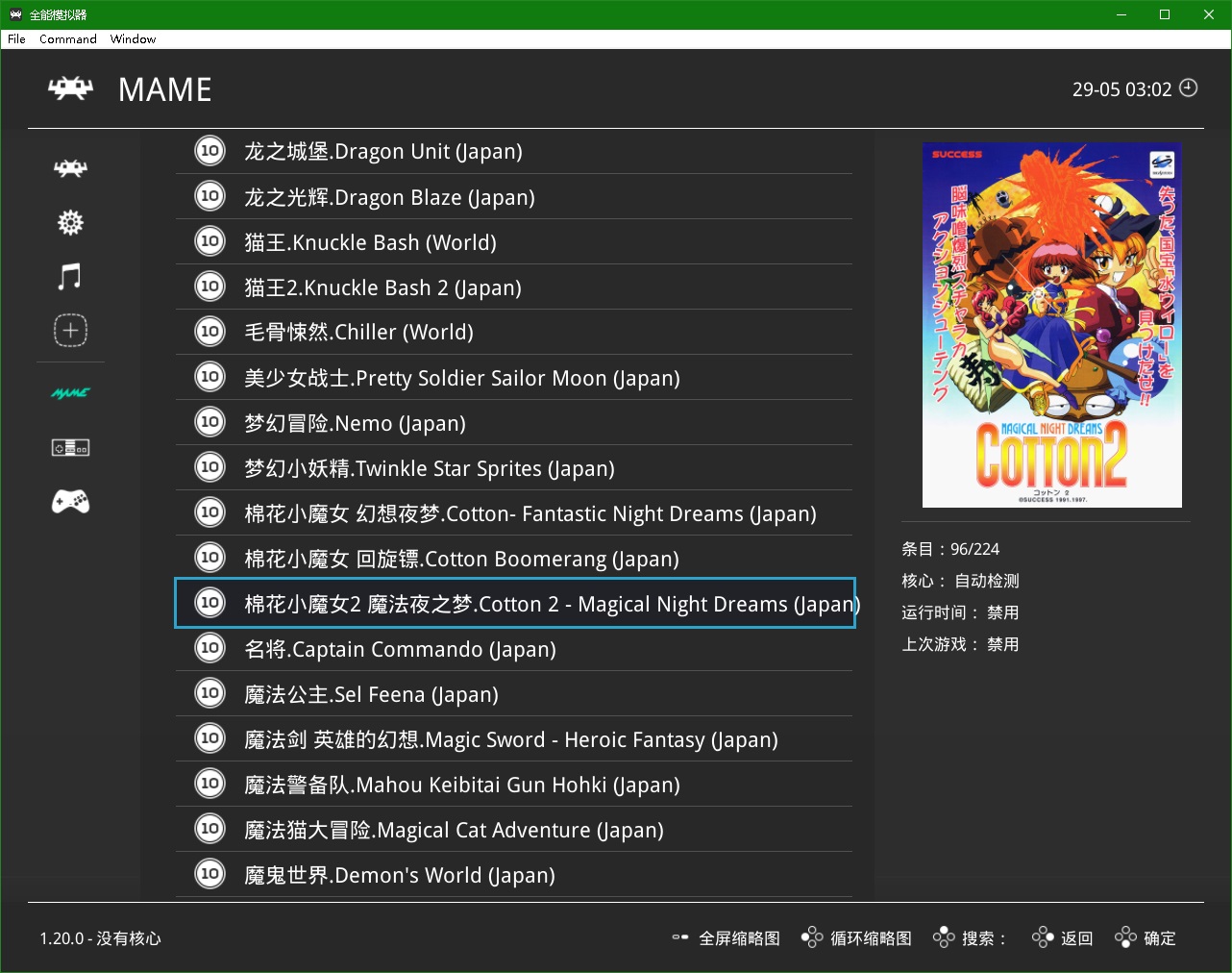Open the Settings gear tab in sidebar

pyautogui.click(x=70, y=223)
